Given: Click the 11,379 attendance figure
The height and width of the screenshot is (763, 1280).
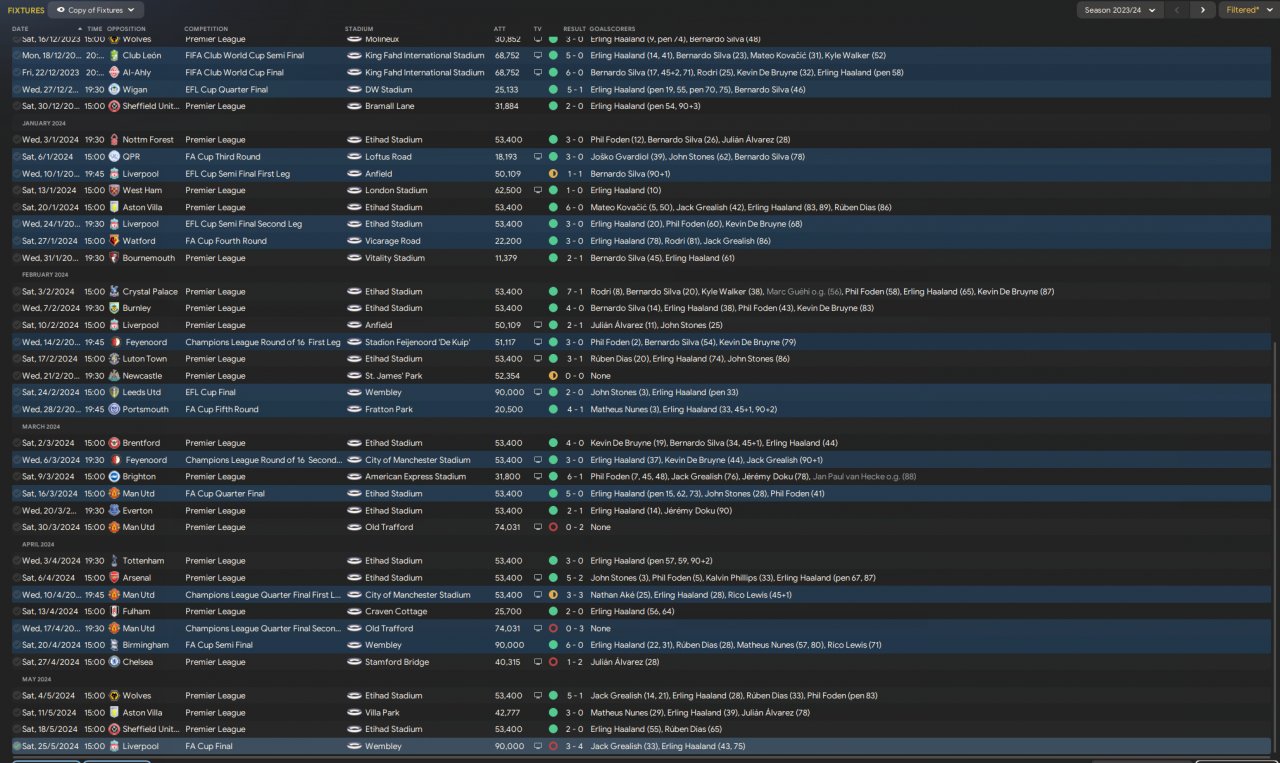Looking at the screenshot, I should pyautogui.click(x=508, y=258).
